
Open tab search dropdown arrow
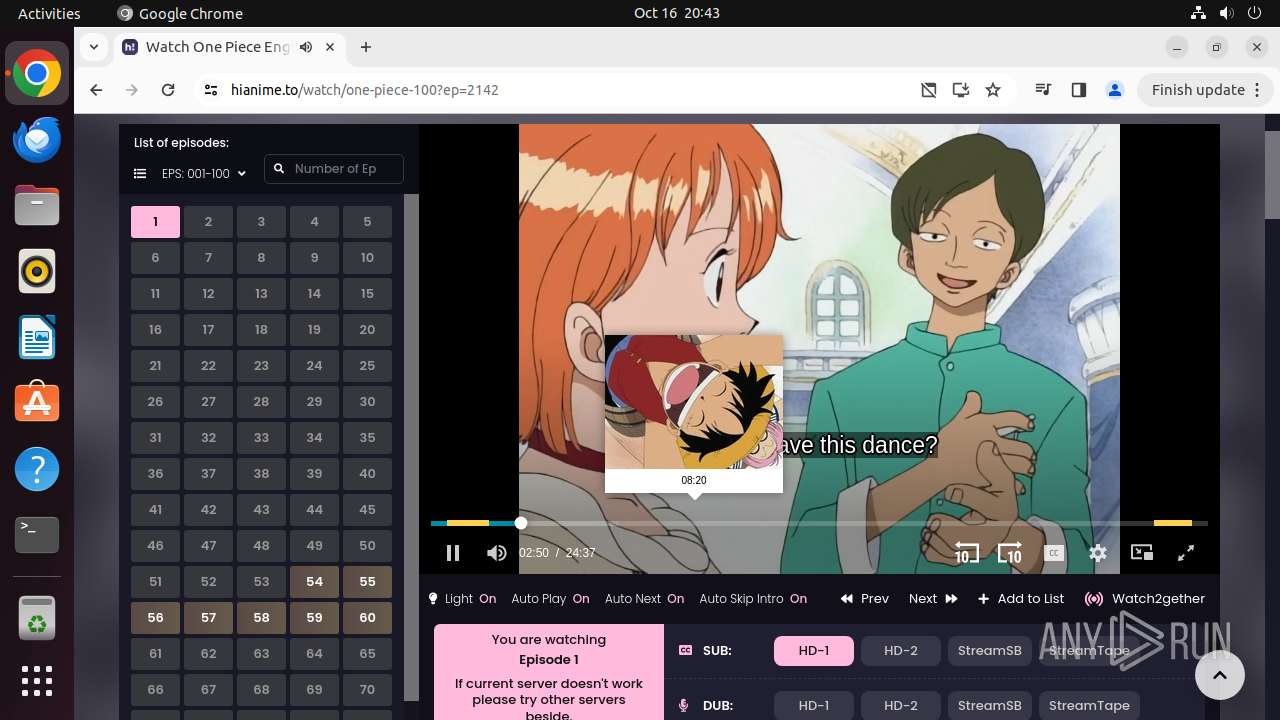click(x=94, y=47)
